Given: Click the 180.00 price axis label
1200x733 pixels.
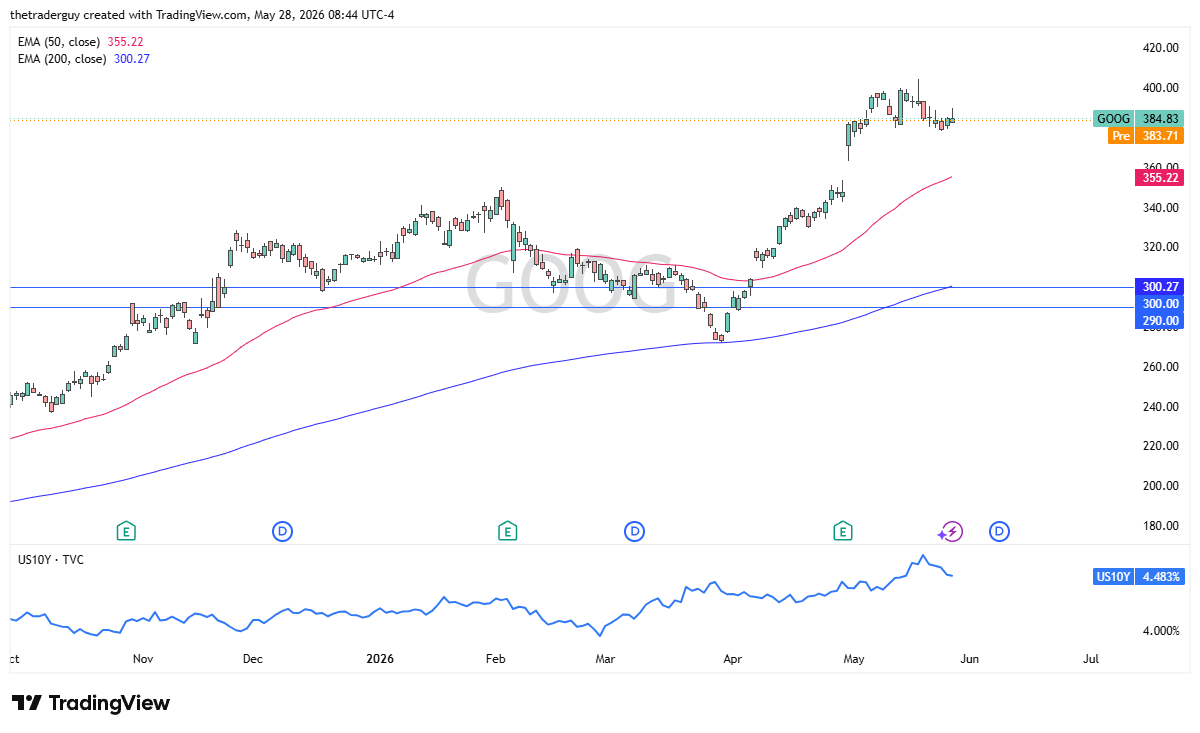Looking at the screenshot, I should point(1161,526).
